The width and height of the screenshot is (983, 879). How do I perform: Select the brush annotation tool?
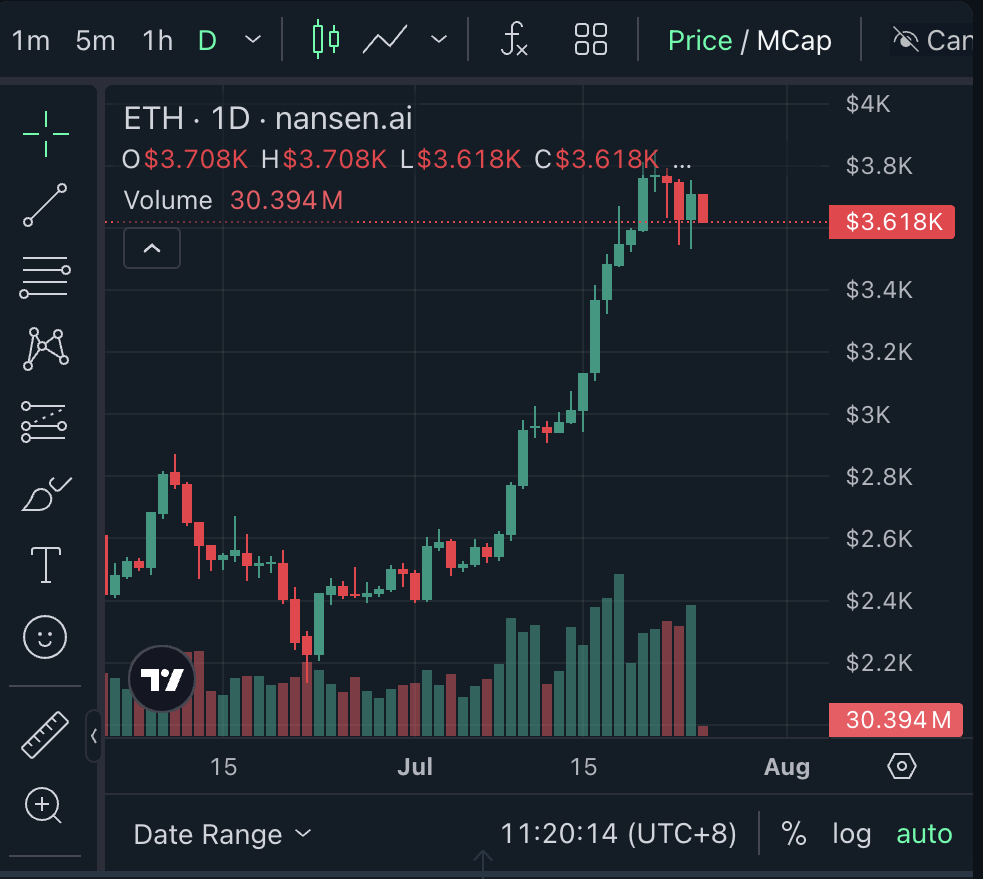pyautogui.click(x=44, y=492)
